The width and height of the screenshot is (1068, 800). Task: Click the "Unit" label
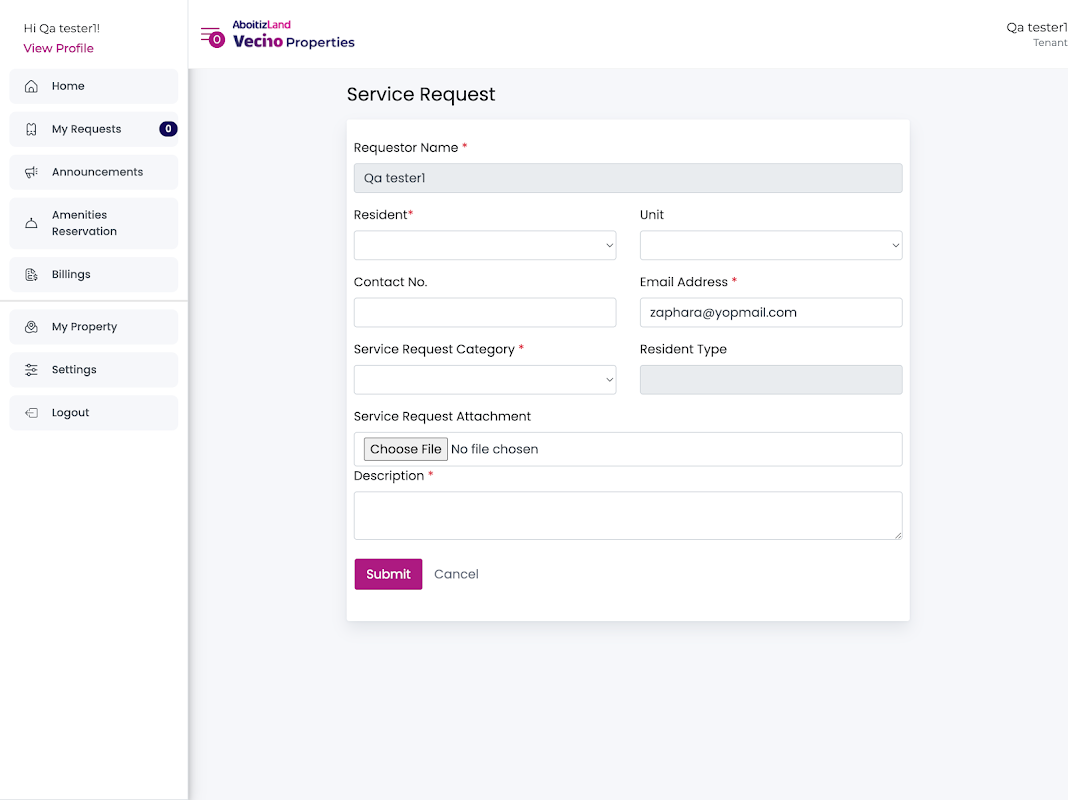(x=652, y=214)
